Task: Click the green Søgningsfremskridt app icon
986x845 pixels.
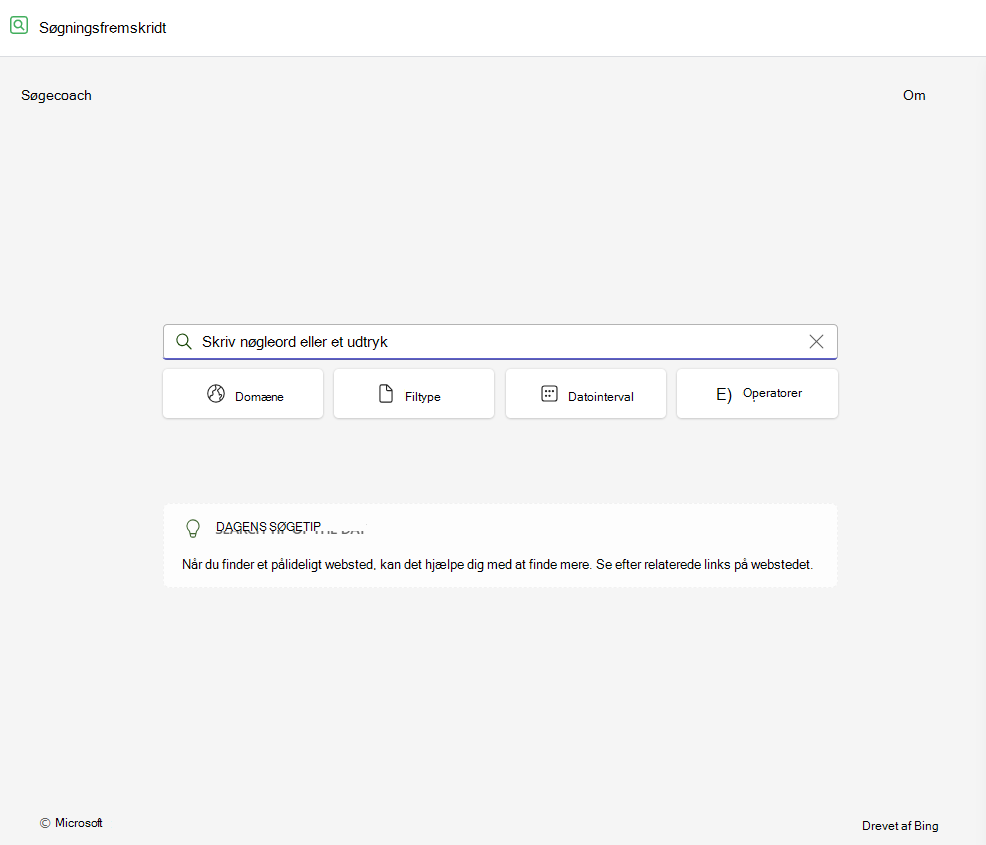Action: pos(19,26)
